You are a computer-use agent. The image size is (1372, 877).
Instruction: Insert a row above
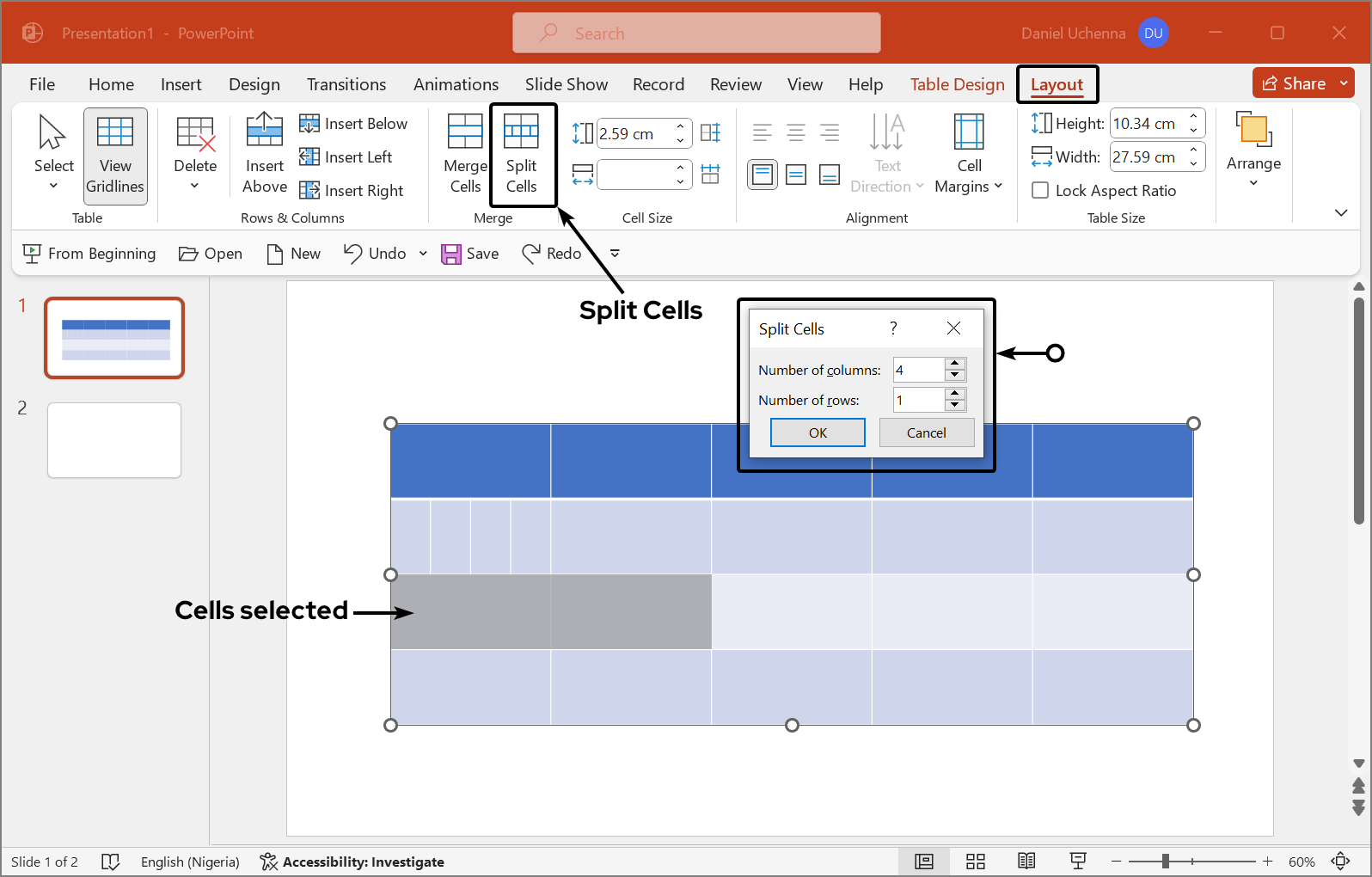pos(265,155)
